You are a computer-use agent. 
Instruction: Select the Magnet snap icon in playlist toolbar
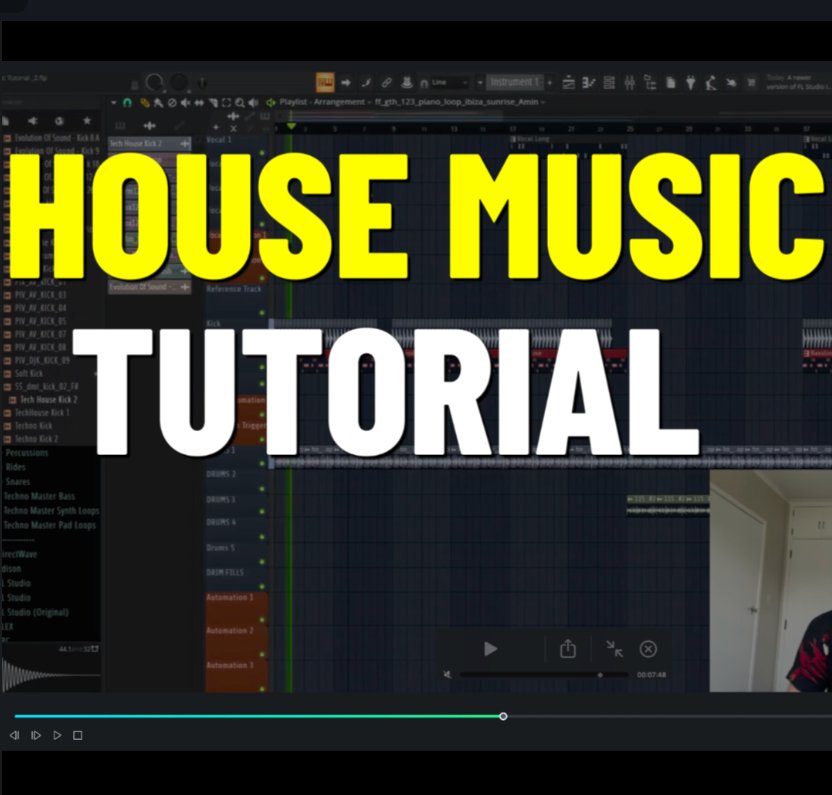point(128,103)
